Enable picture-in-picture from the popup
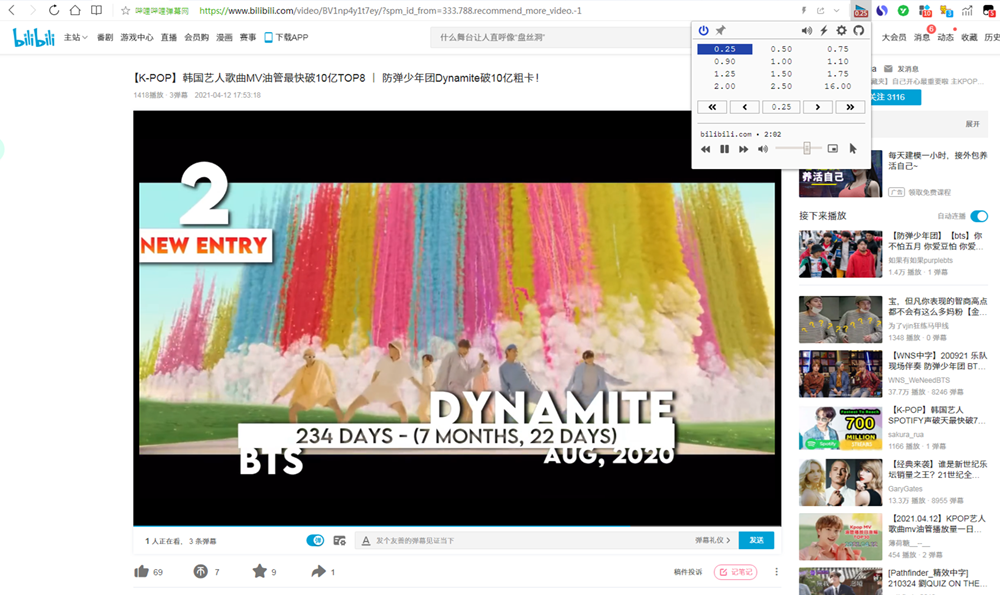1000x595 pixels. coord(833,149)
